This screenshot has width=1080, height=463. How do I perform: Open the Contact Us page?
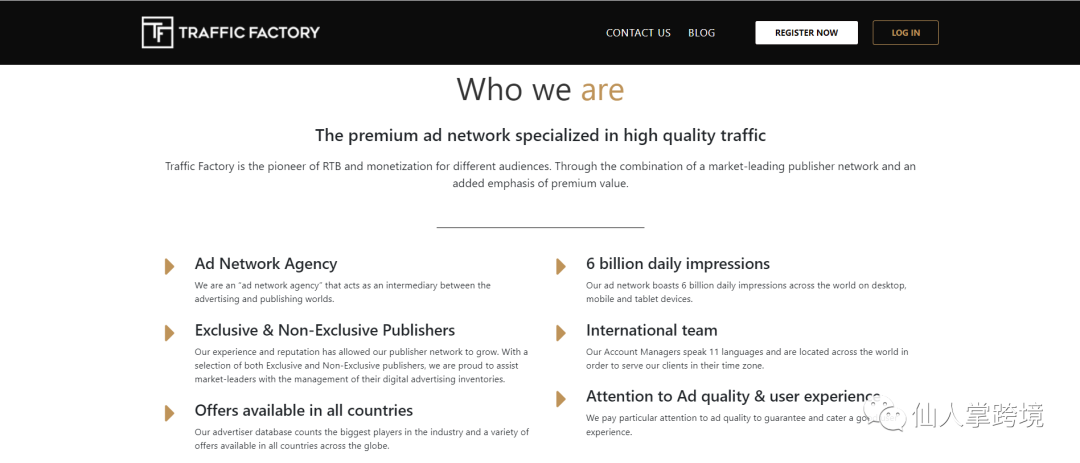pos(638,32)
